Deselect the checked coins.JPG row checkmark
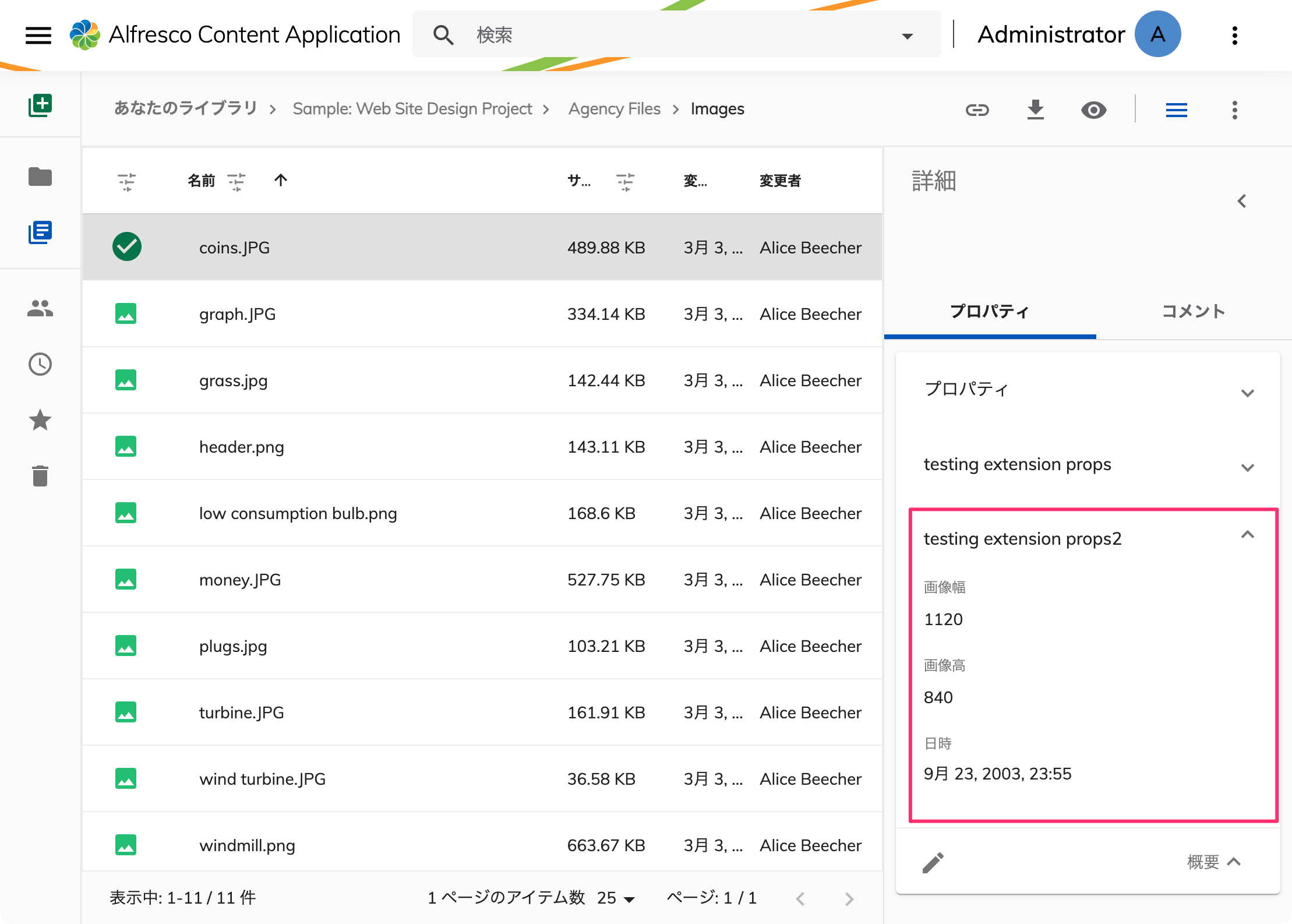The height and width of the screenshot is (924, 1292). (x=126, y=247)
